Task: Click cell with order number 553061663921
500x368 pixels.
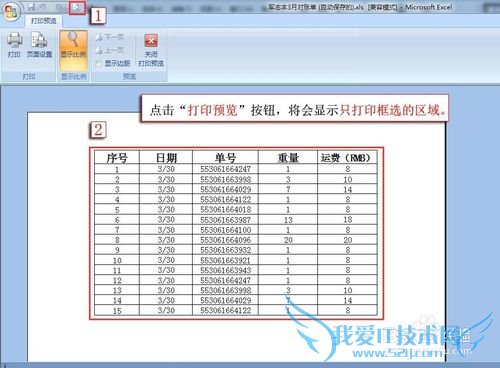Action: (x=225, y=260)
